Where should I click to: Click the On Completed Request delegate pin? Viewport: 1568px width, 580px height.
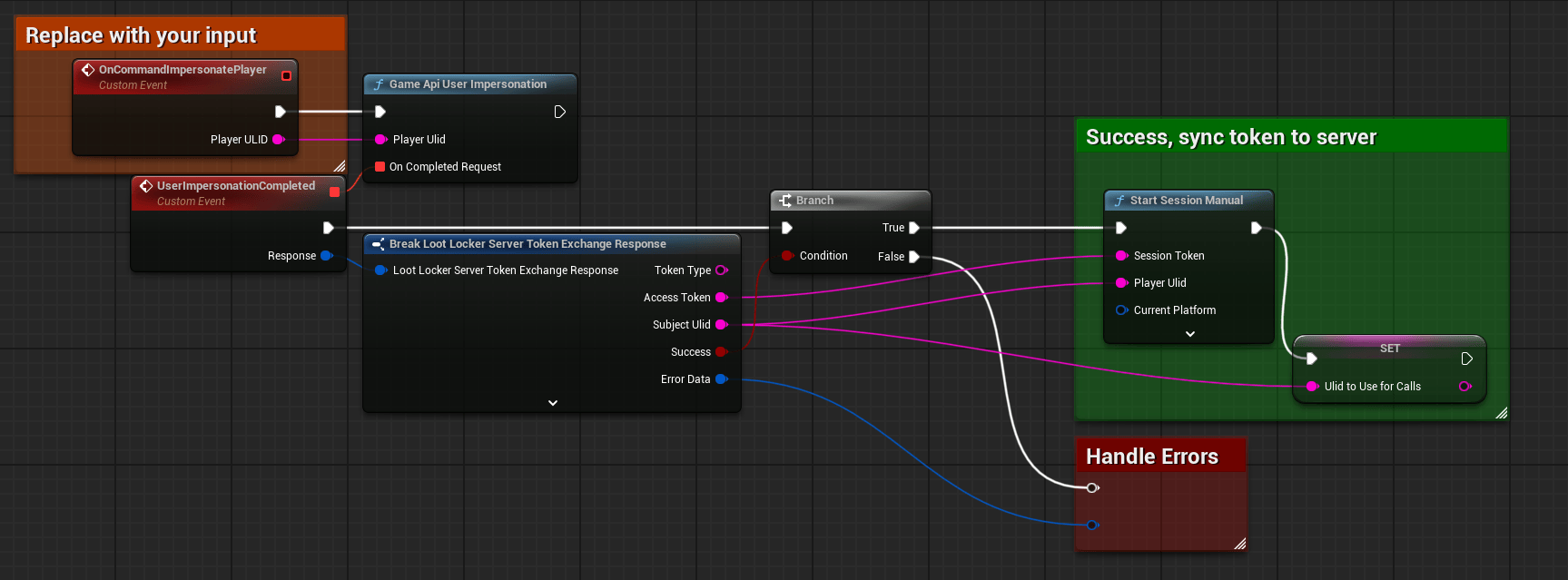380,167
